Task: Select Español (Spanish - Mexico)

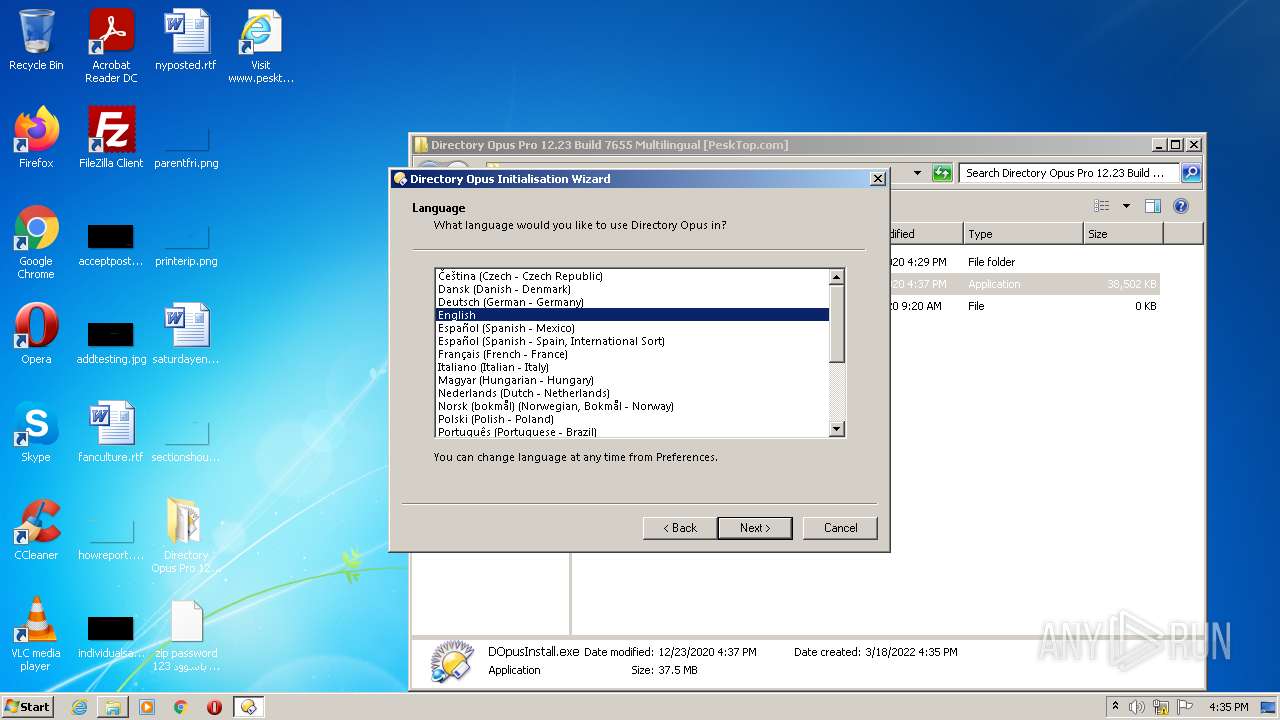Action: click(x=632, y=328)
